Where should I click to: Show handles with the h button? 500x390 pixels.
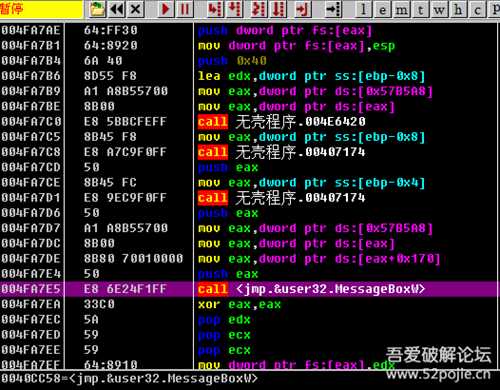[458, 9]
